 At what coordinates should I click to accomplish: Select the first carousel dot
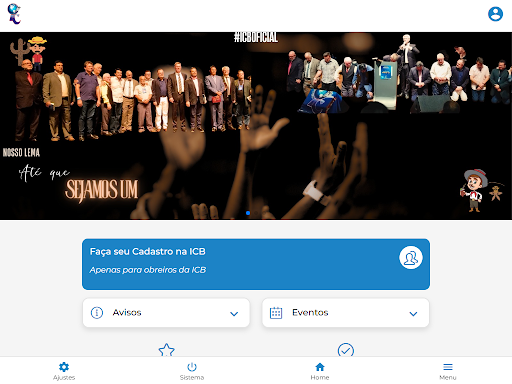point(248,213)
